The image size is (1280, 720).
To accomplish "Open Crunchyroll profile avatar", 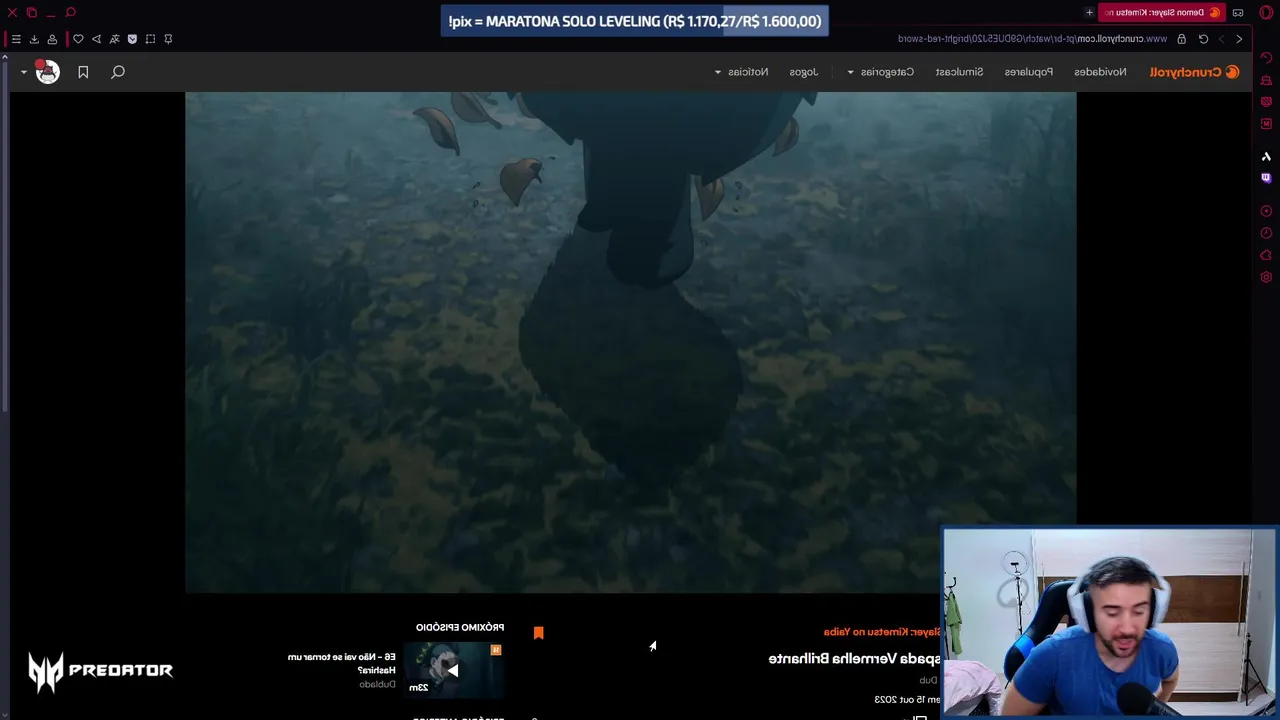I will click(x=47, y=72).
